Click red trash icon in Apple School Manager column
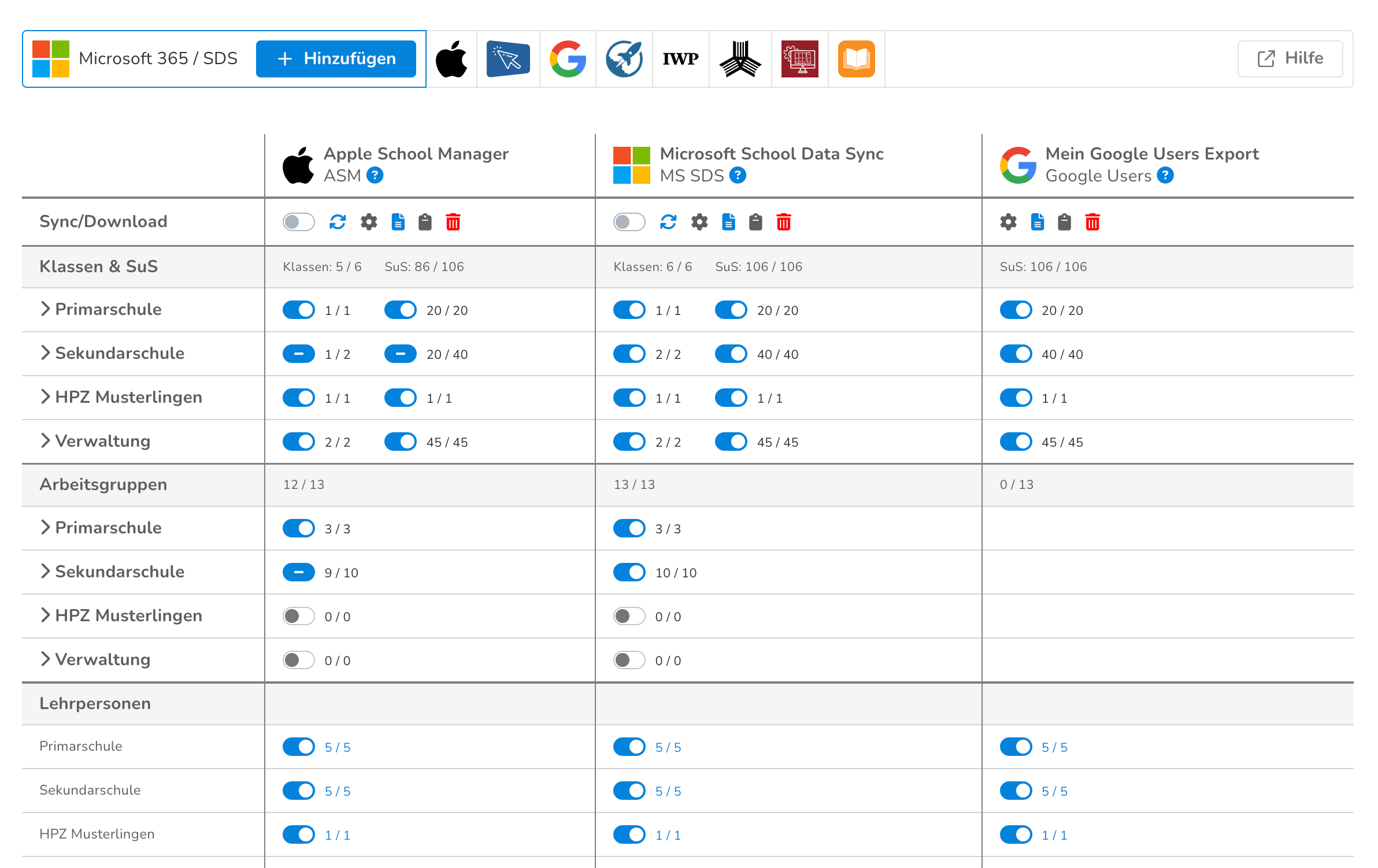 pyautogui.click(x=453, y=222)
